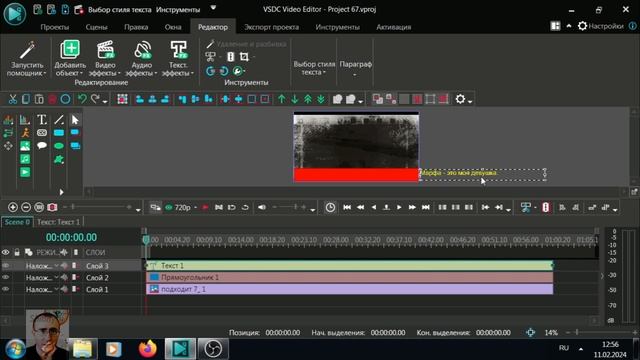Select the Line drawing tool

tap(59, 120)
